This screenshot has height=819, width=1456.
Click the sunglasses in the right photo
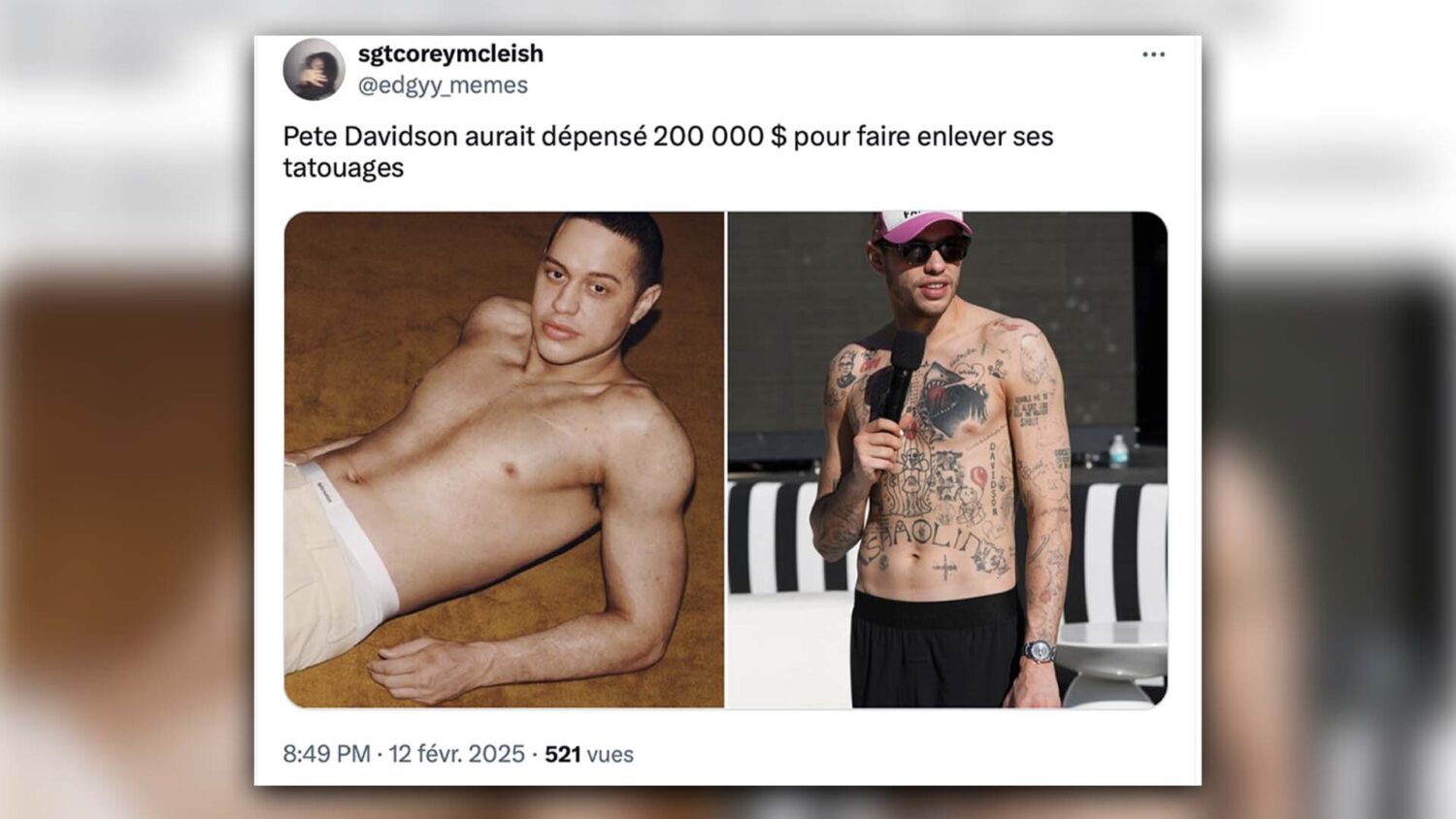point(925,251)
